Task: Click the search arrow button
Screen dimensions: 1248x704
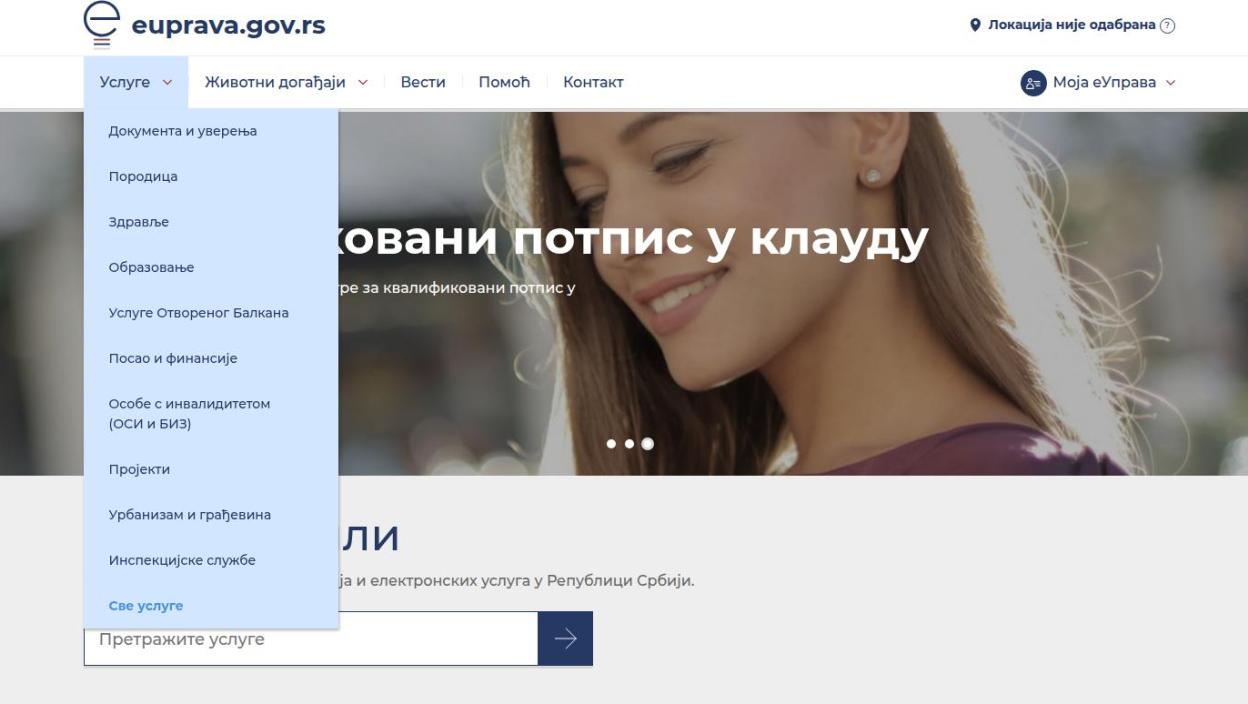Action: tap(565, 639)
